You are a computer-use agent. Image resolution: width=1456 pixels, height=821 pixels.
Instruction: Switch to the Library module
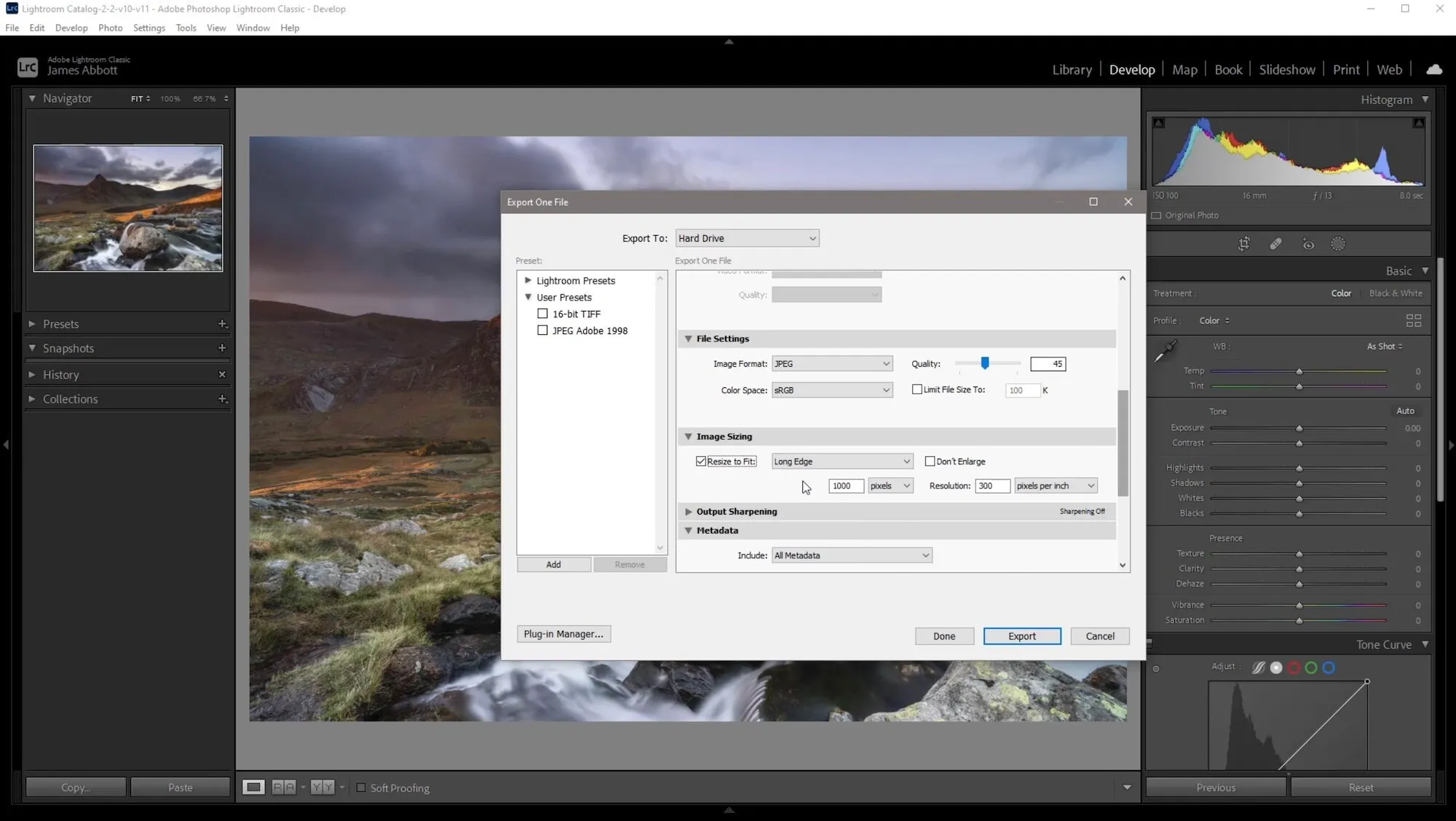point(1072,70)
